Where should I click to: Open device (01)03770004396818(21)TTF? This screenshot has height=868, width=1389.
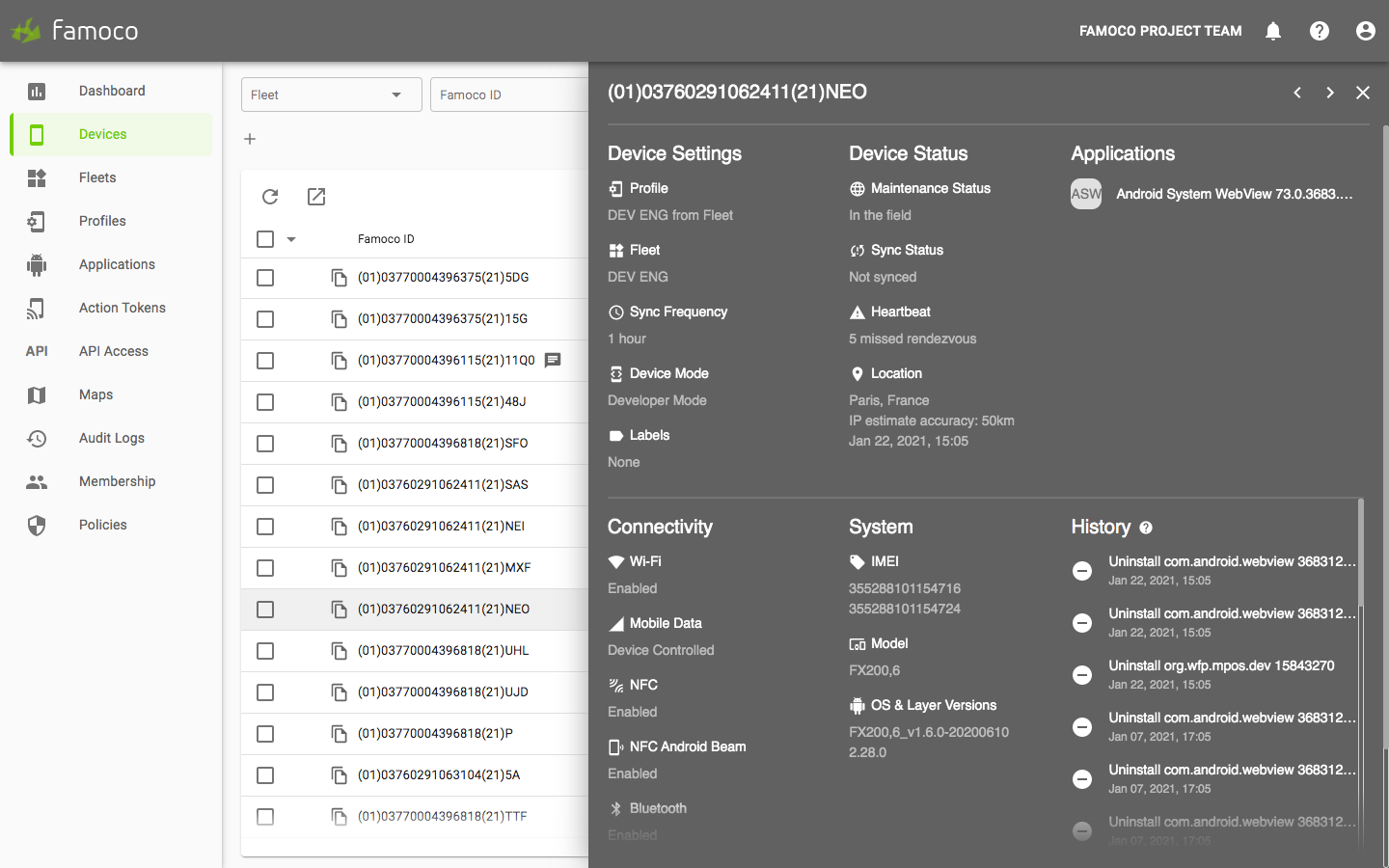tap(442, 817)
